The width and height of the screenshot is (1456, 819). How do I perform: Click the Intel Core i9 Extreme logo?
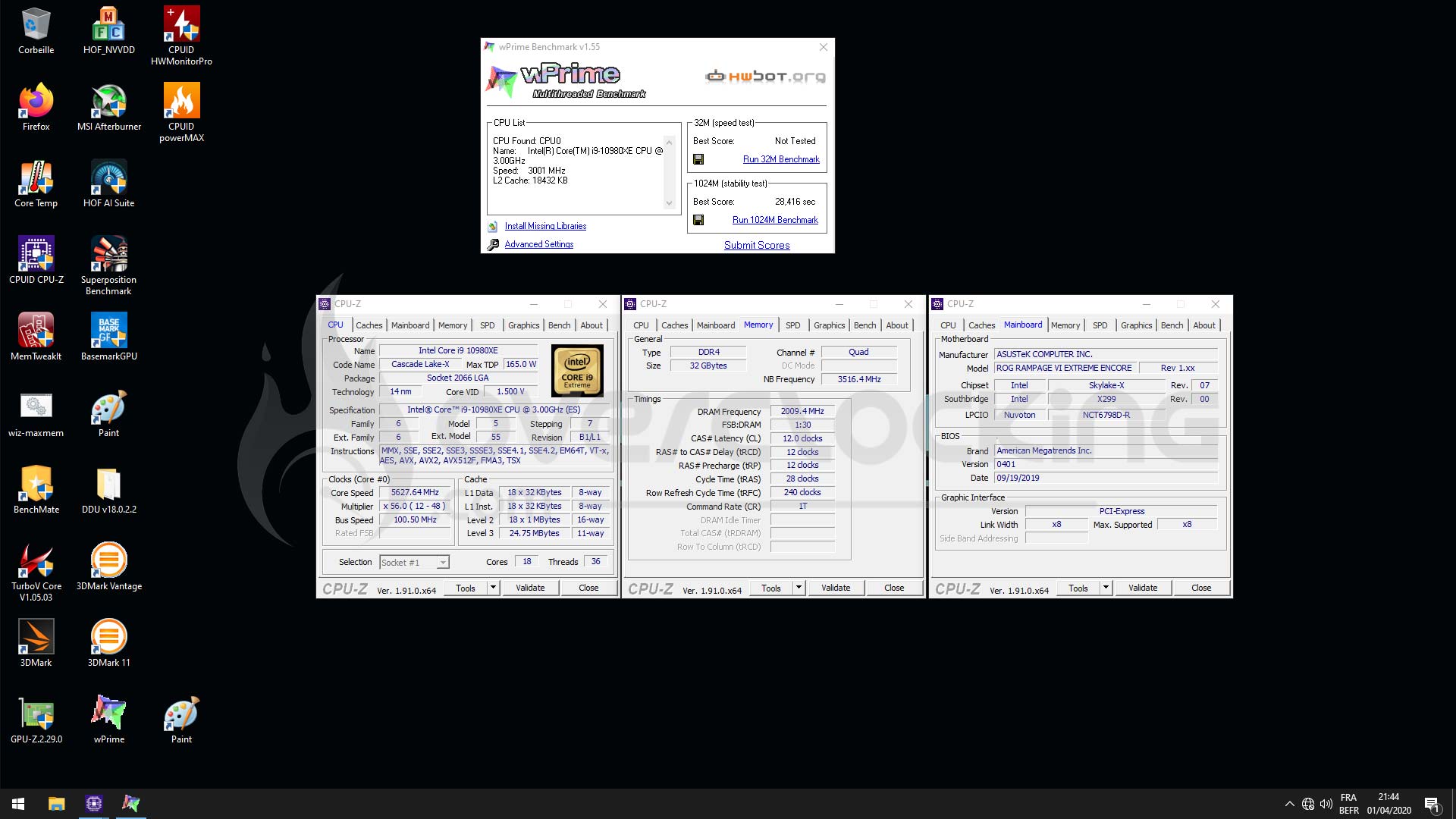pyautogui.click(x=577, y=371)
